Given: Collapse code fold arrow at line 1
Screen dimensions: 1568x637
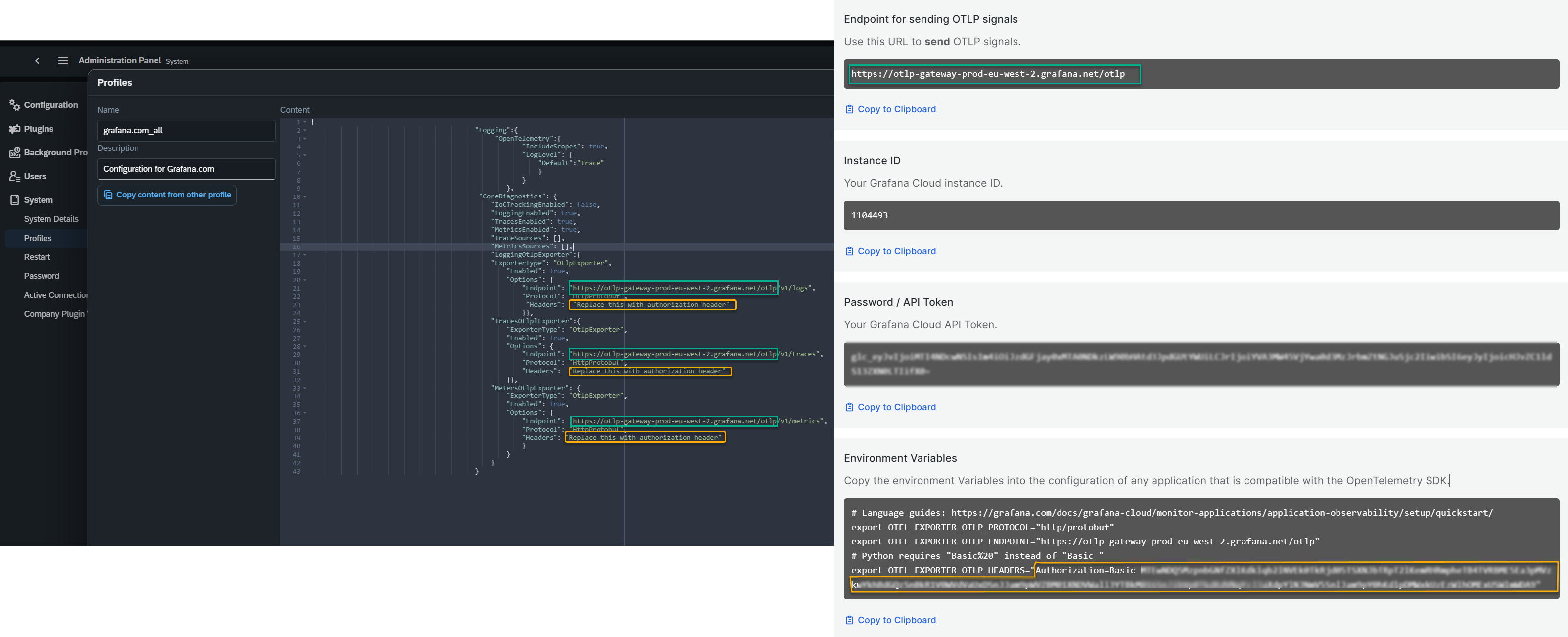Looking at the screenshot, I should point(305,122).
